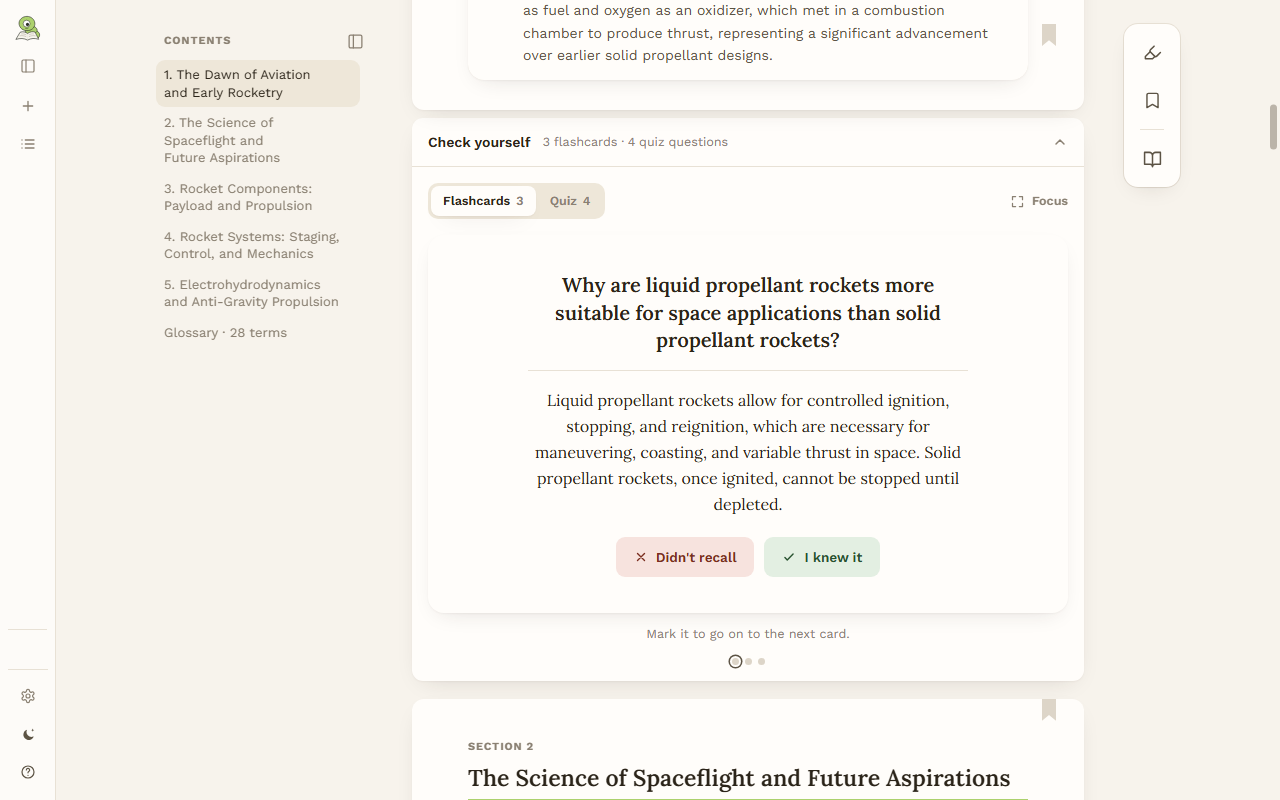Bookmark Section 2 ribbon icon
The height and width of the screenshot is (800, 1280).
coord(1049,709)
